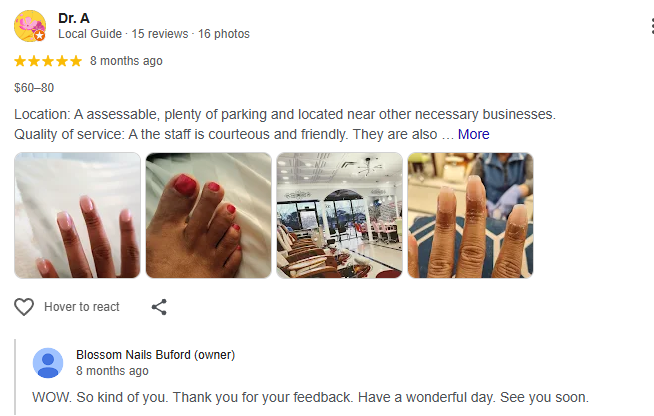Open the last photo of a hand
The width and height of the screenshot is (654, 416).
[470, 215]
